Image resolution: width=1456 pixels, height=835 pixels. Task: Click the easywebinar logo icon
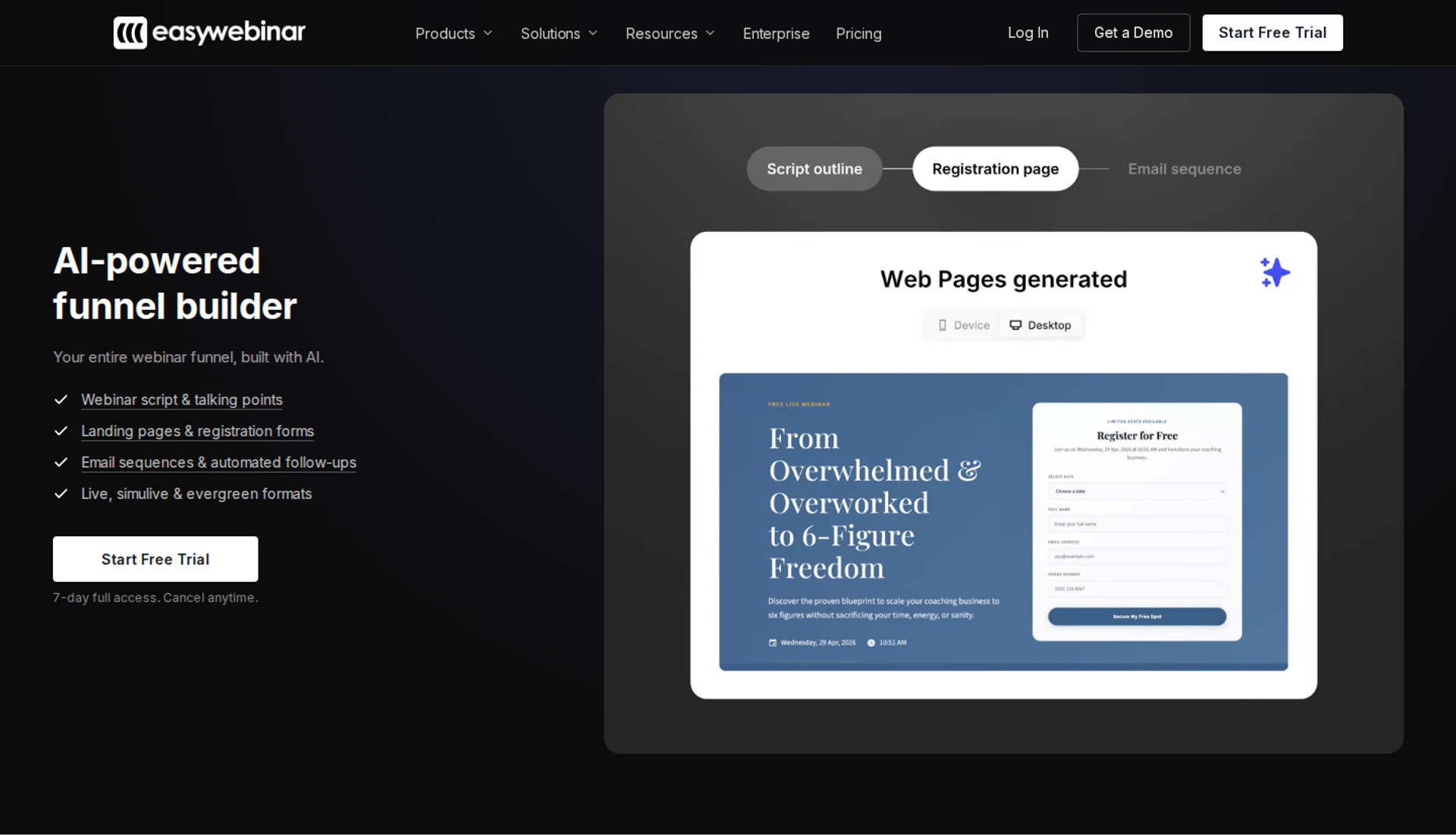pyautogui.click(x=130, y=33)
